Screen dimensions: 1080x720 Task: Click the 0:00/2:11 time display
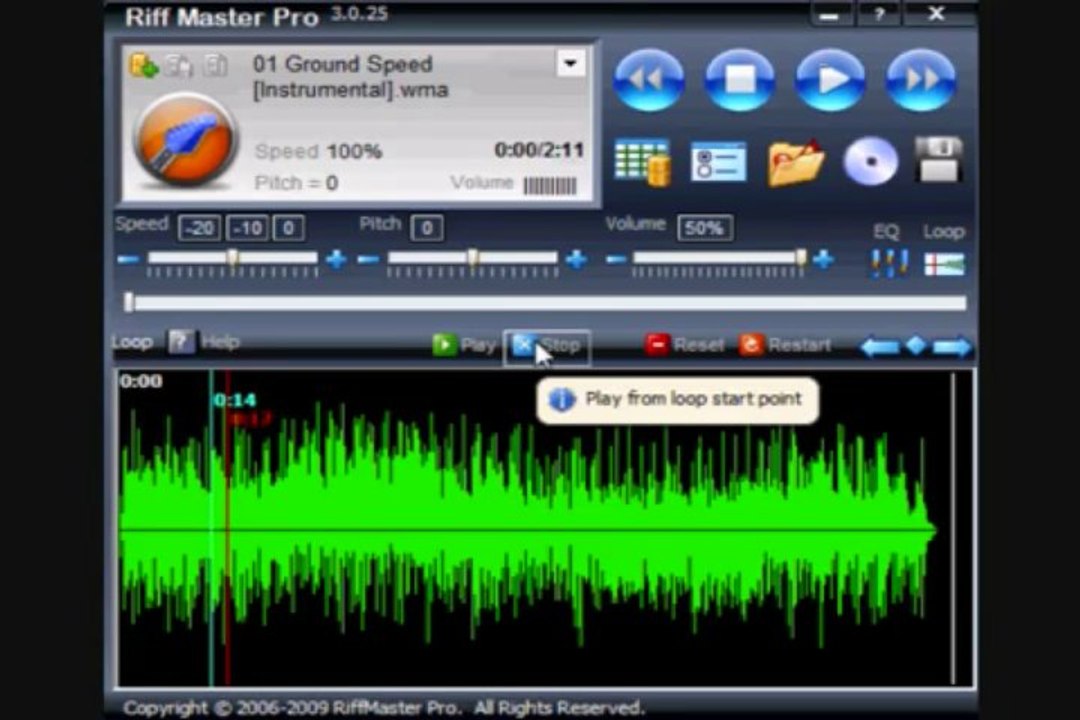(539, 150)
